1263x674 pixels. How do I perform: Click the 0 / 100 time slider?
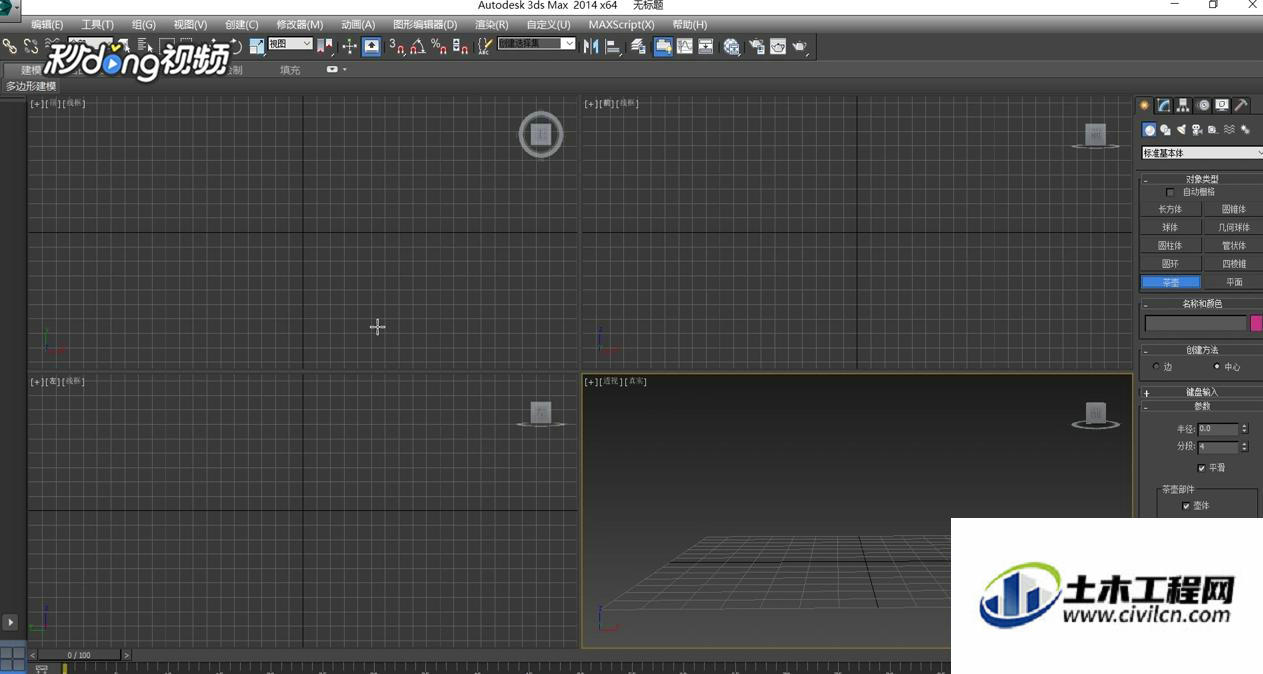[79, 655]
